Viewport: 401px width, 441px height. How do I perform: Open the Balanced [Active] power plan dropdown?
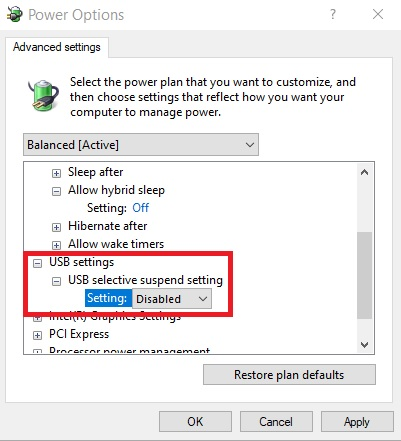tap(141, 145)
